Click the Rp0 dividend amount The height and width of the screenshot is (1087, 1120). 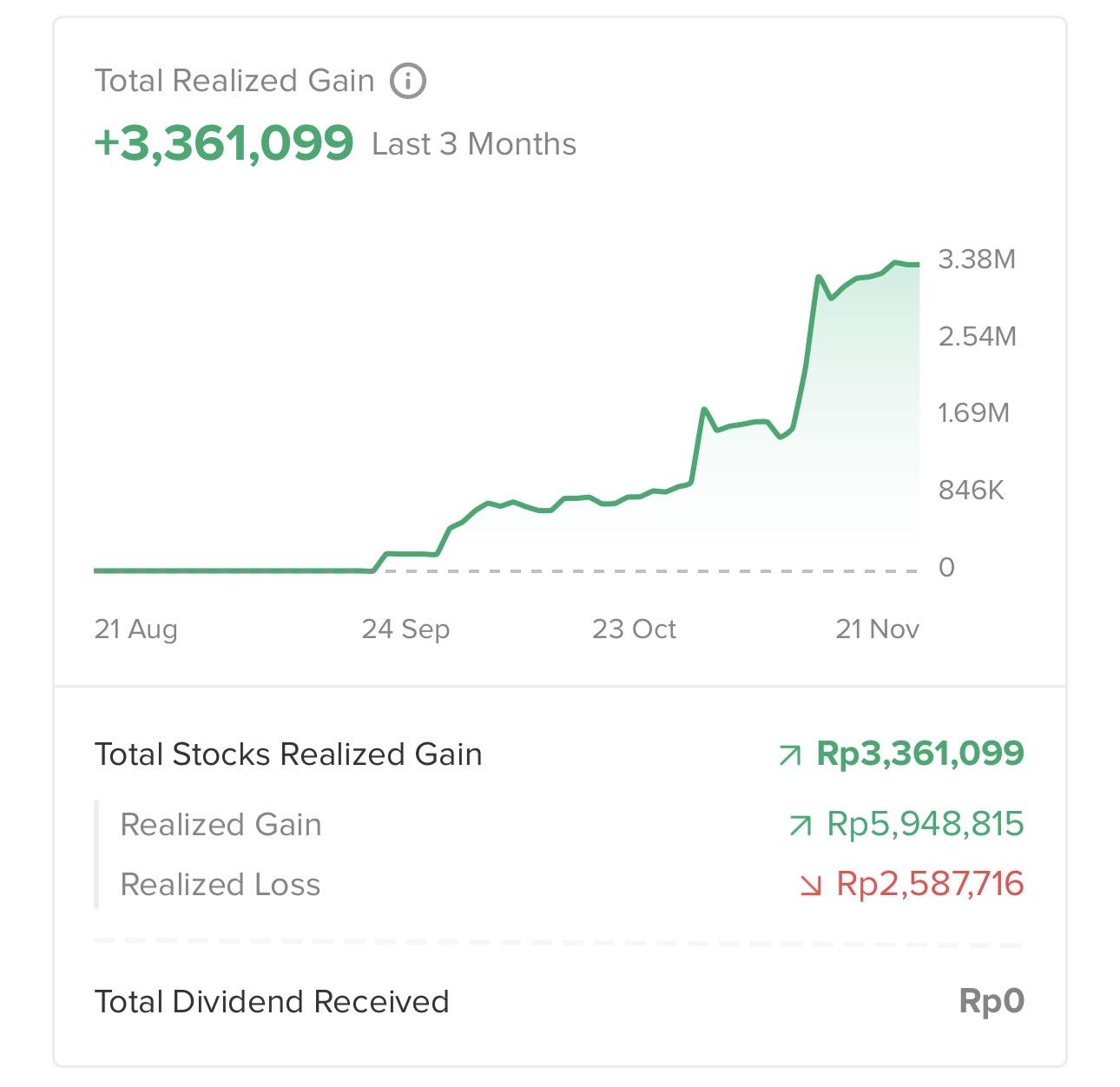(992, 1001)
